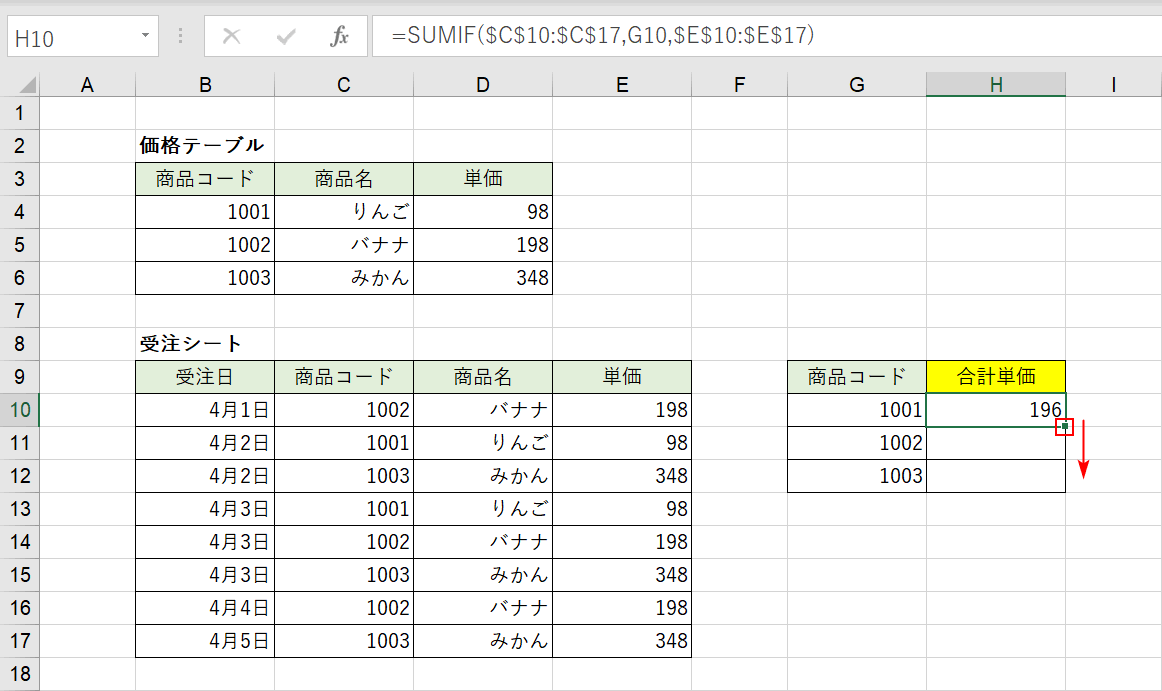The height and width of the screenshot is (691, 1162).
Task: Open the Name Box dropdown arrow
Action: [x=145, y=36]
